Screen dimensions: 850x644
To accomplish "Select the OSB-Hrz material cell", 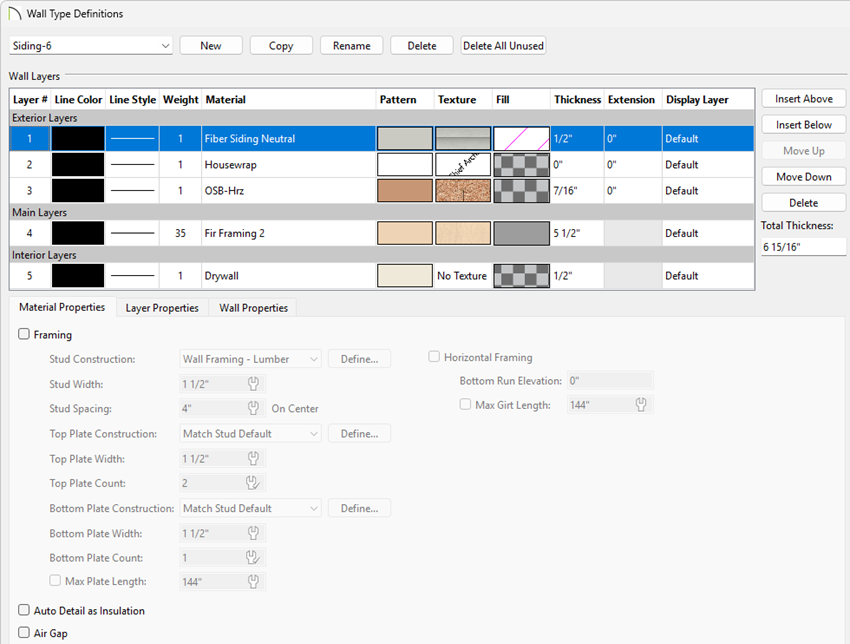I will click(x=289, y=191).
